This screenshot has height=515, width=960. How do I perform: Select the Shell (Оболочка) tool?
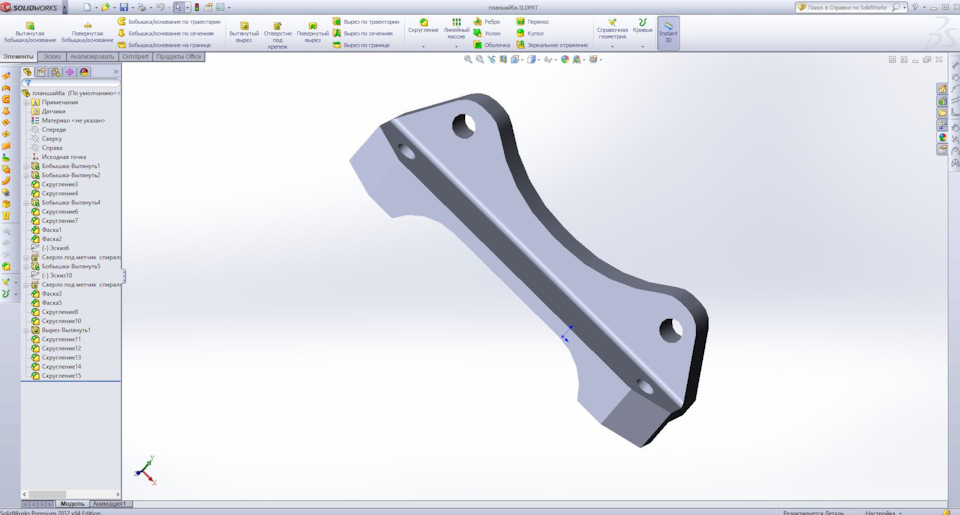click(x=492, y=45)
